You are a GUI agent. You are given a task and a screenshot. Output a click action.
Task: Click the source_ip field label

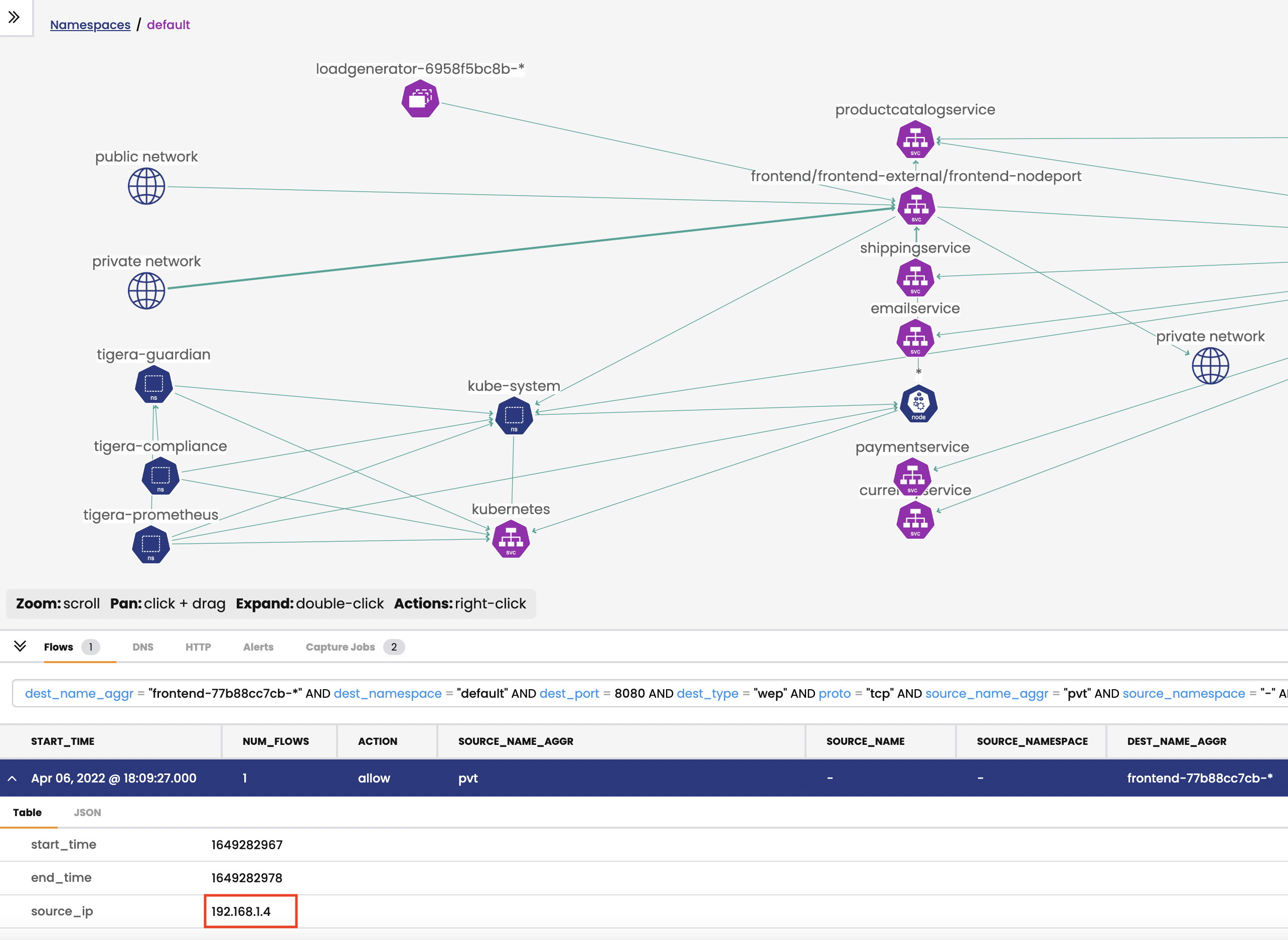[62, 911]
